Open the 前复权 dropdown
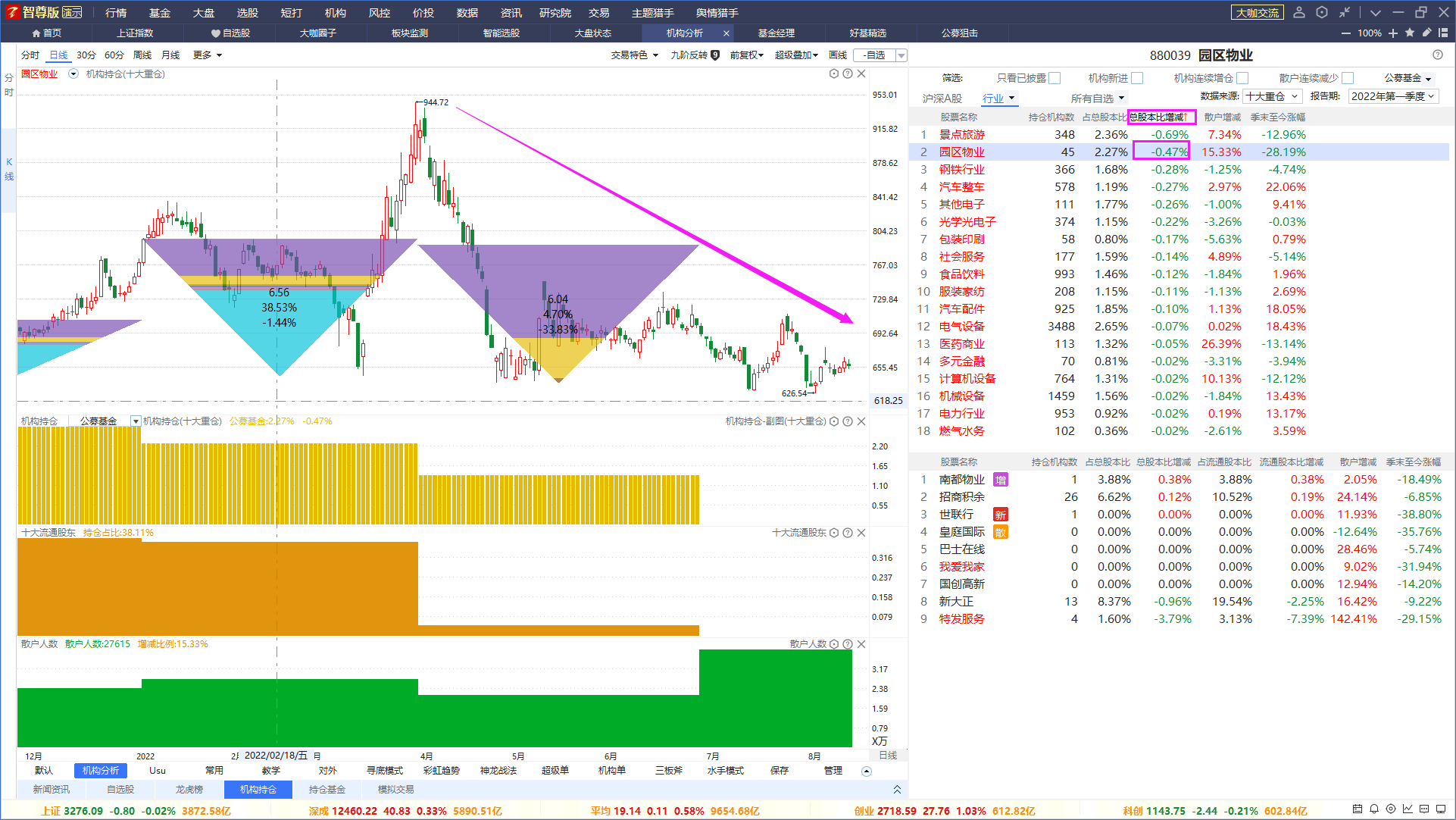This screenshot has height=820, width=1456. [747, 55]
